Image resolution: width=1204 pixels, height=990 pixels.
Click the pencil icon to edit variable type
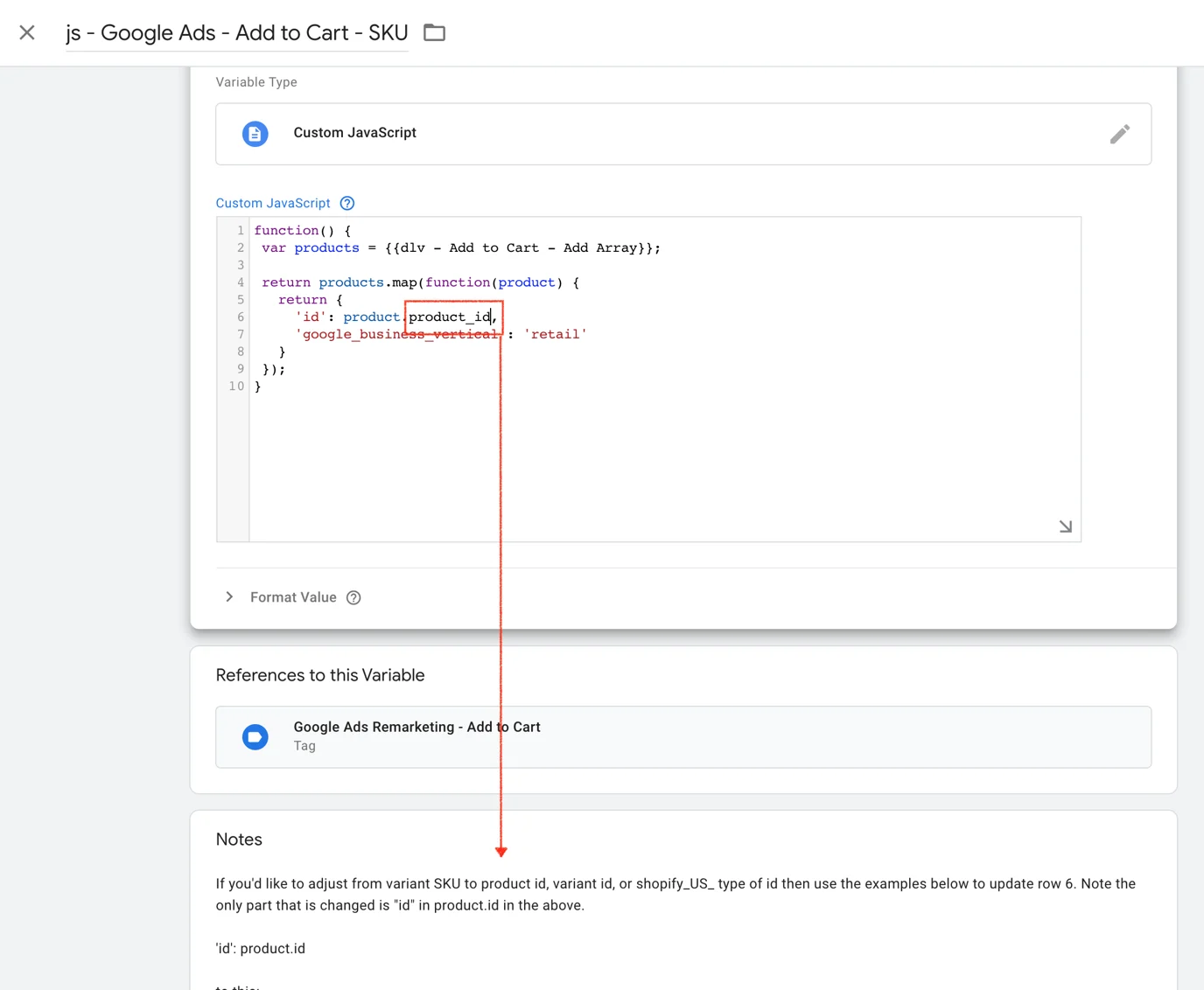1120,134
